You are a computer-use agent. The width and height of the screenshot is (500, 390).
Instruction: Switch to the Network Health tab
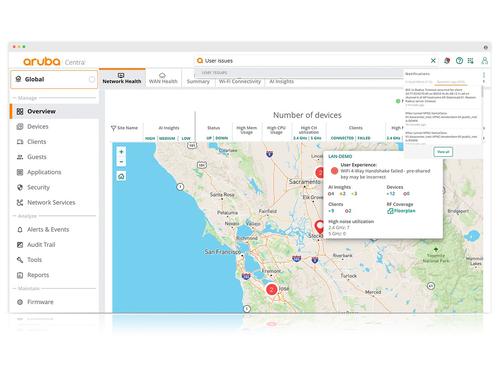coord(122,78)
